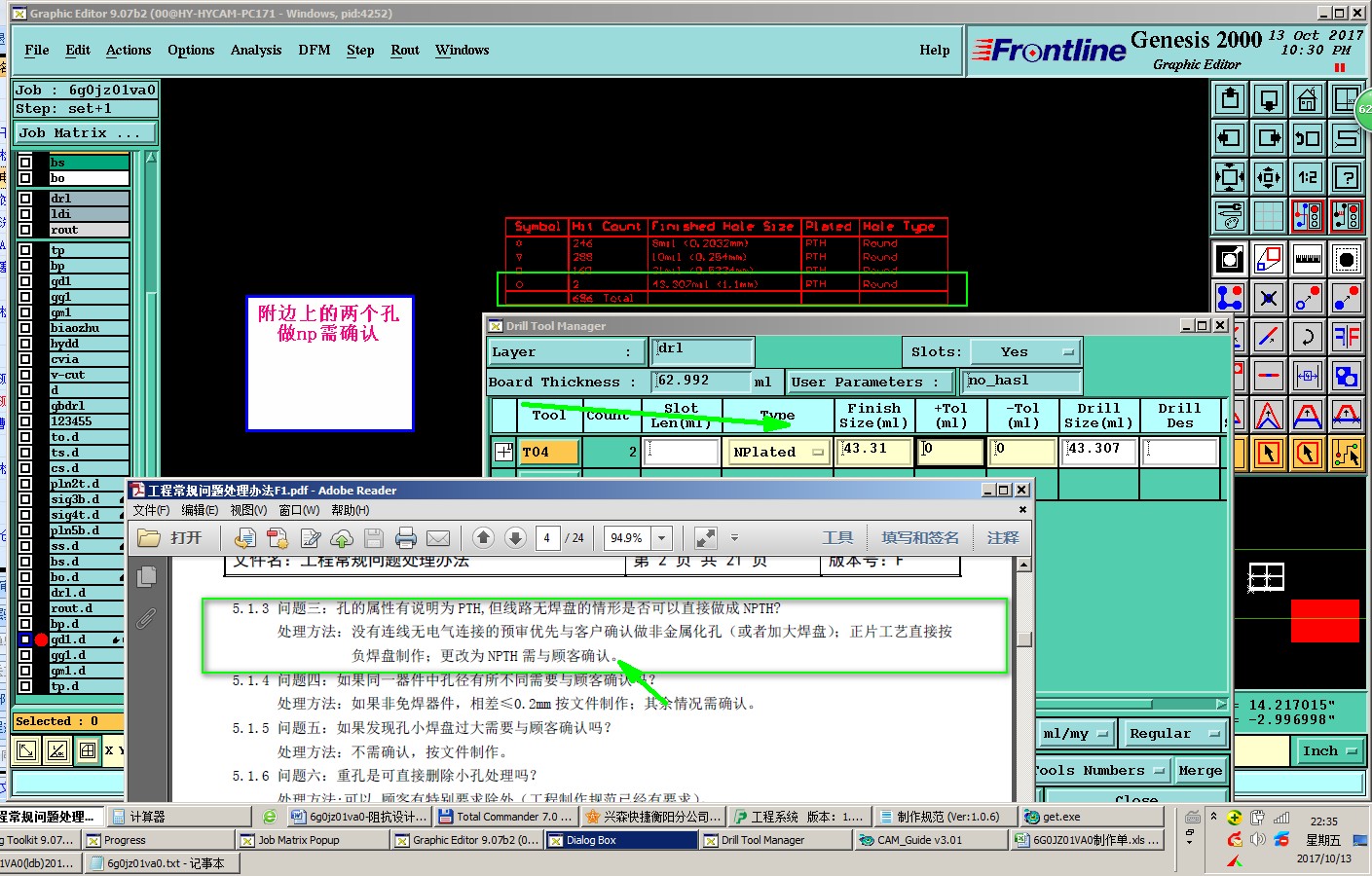Select the rotate arrow tool
The image size is (1372, 876).
click(1308, 337)
